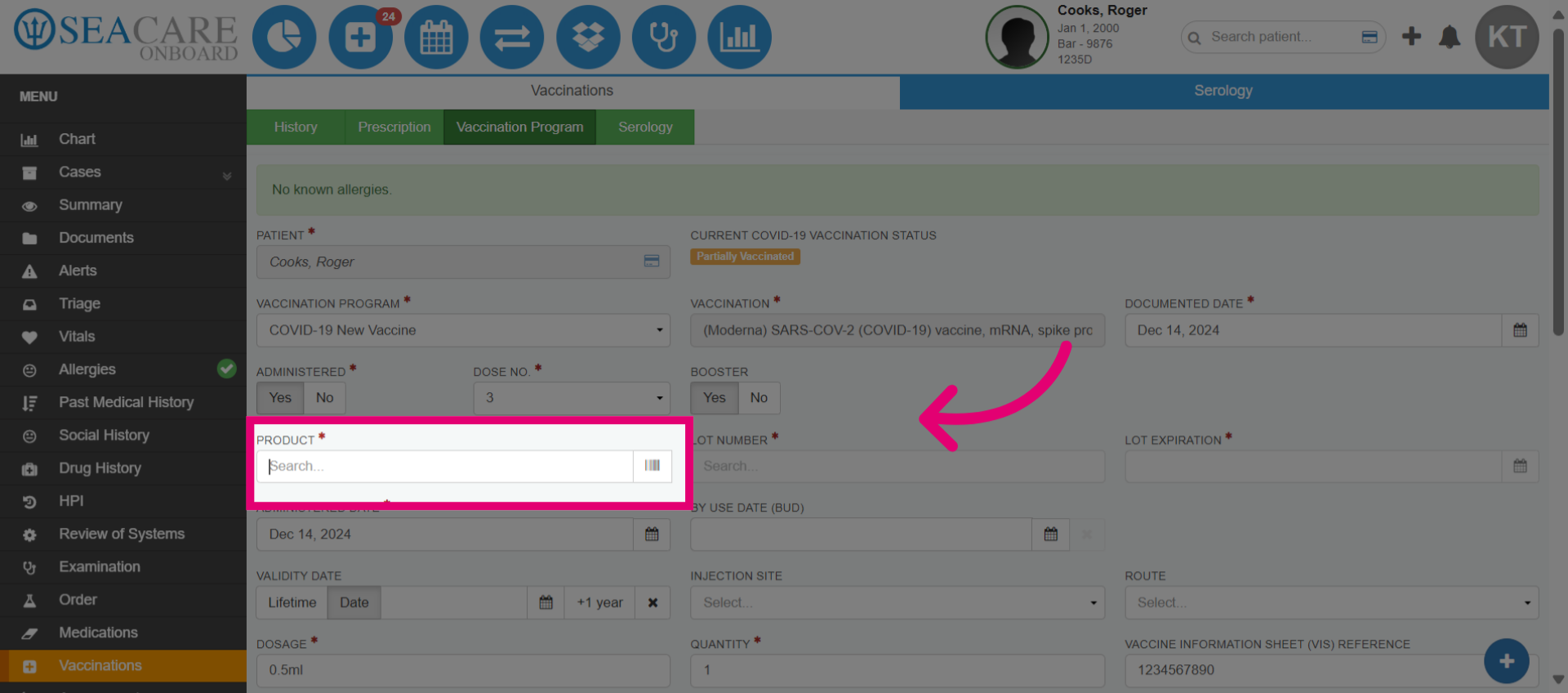Open Administered Date calendar picker
Viewport: 1568px width, 693px height.
pyautogui.click(x=652, y=534)
